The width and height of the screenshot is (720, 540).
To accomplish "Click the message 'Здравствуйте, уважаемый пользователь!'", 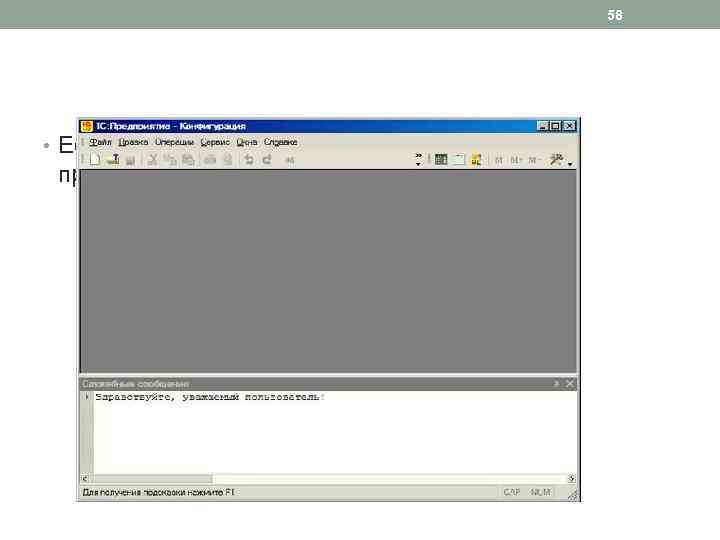I will [x=210, y=397].
